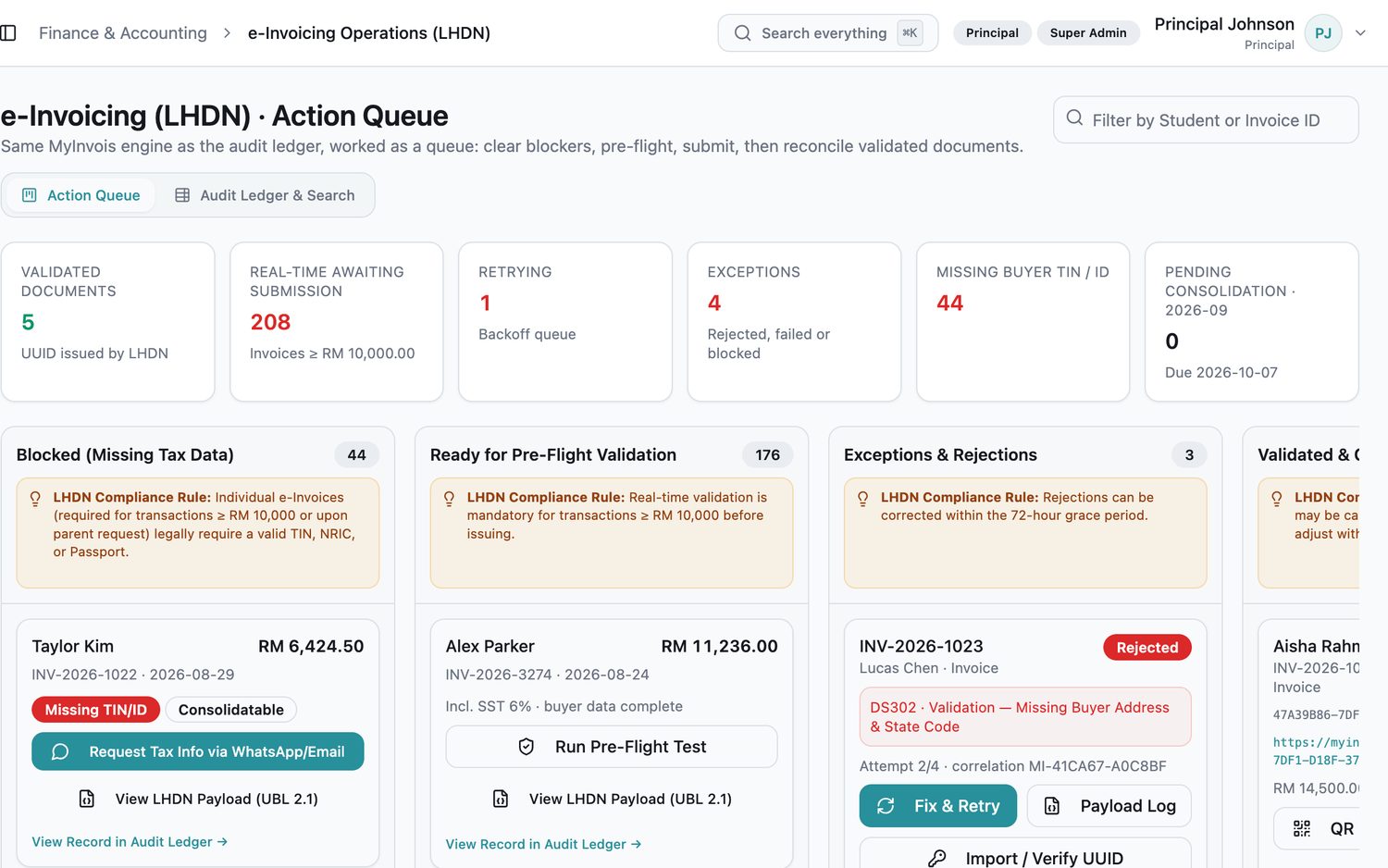This screenshot has height=868, width=1388.
Task: Click the Filter by Student or Invoice ID field
Action: [1206, 119]
